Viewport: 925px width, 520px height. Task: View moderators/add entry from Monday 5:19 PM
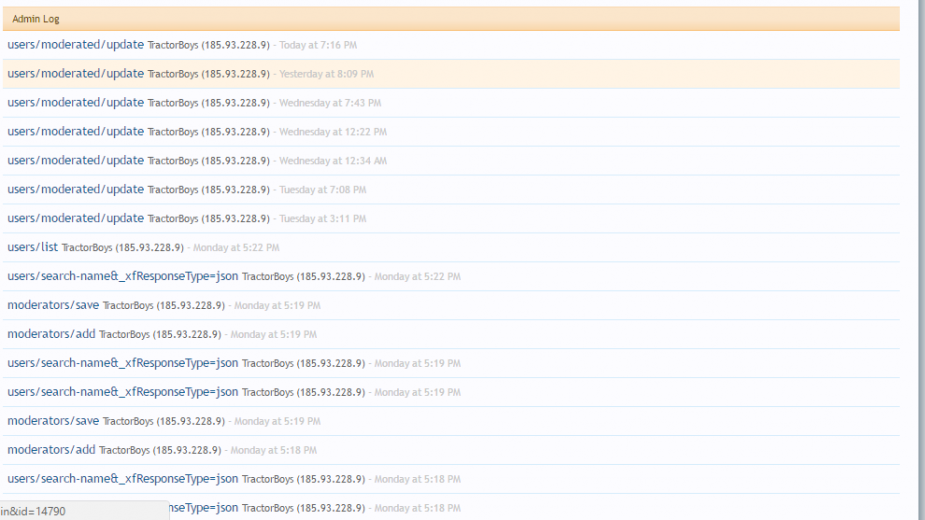pos(51,335)
